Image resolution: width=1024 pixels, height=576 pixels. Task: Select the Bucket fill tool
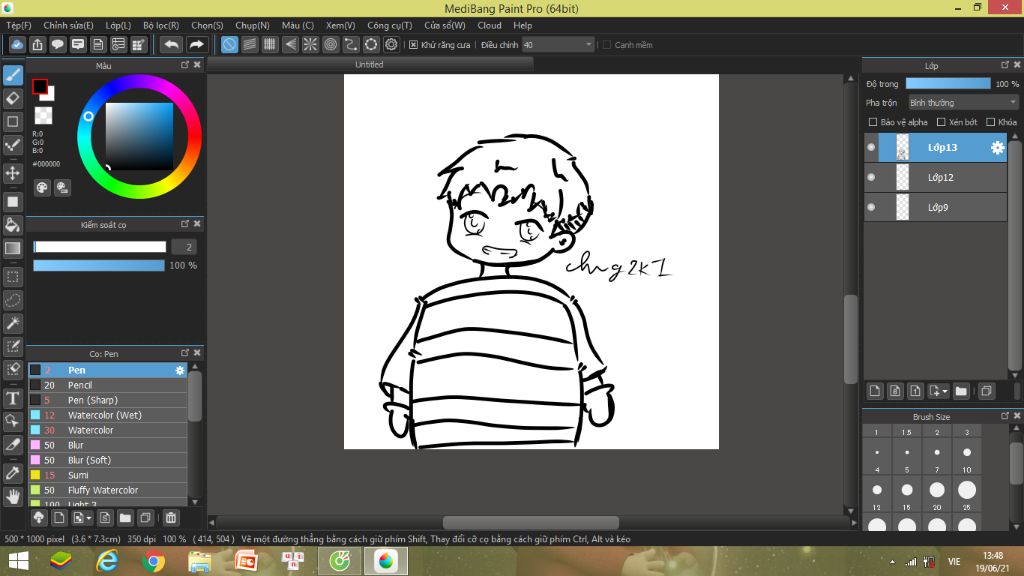click(12, 225)
